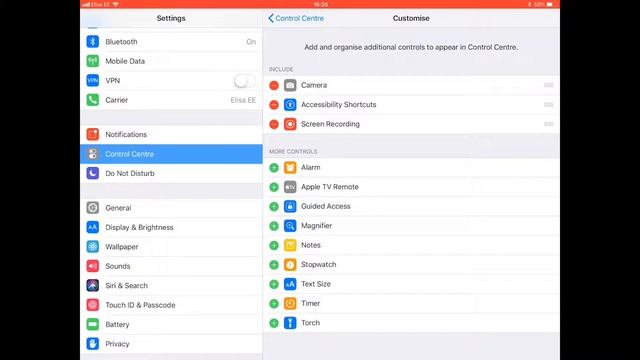Tap the green Battery icon
Screen dimensions: 640x360
pos(93,324)
